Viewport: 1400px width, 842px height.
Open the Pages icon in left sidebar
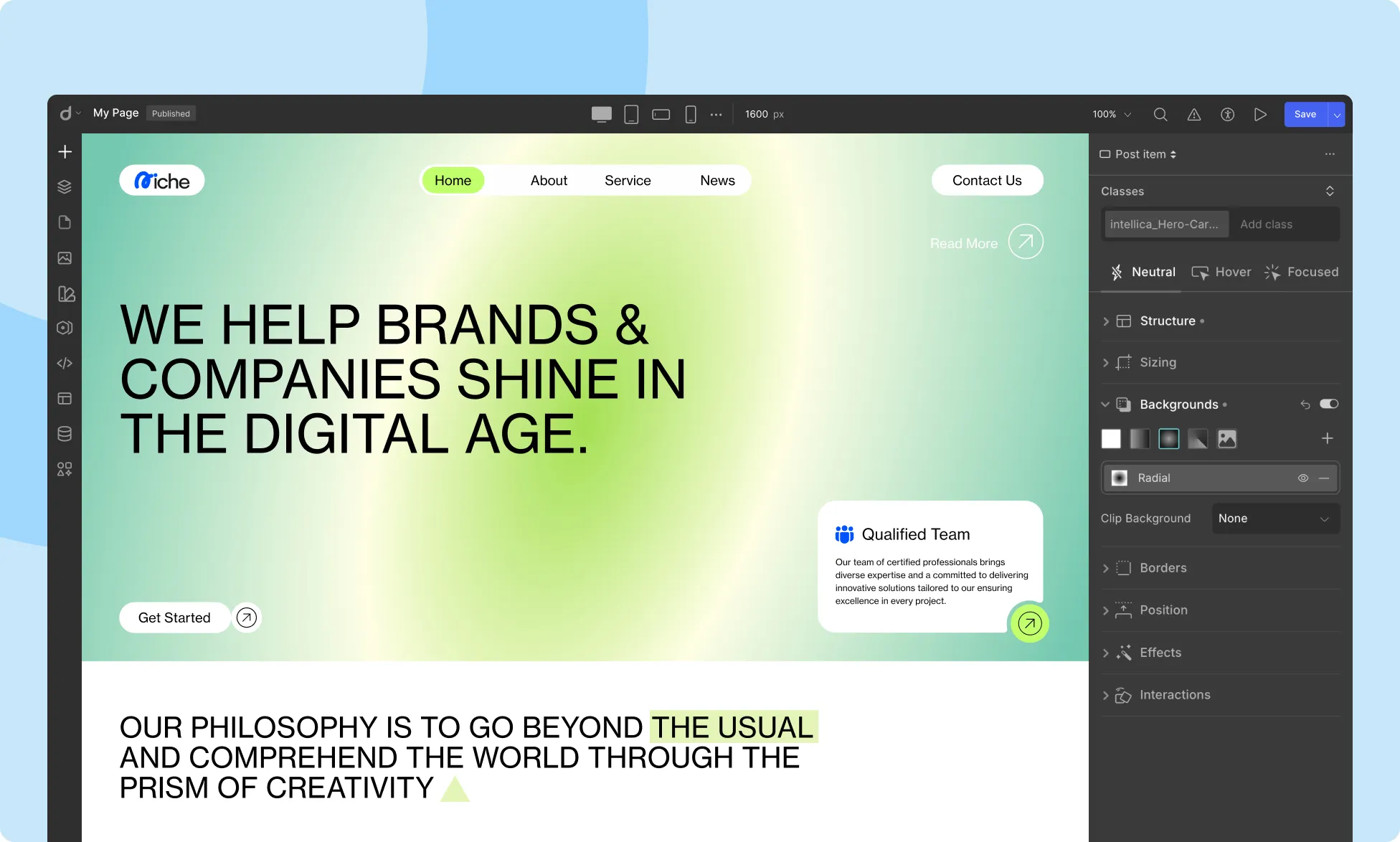point(65,222)
